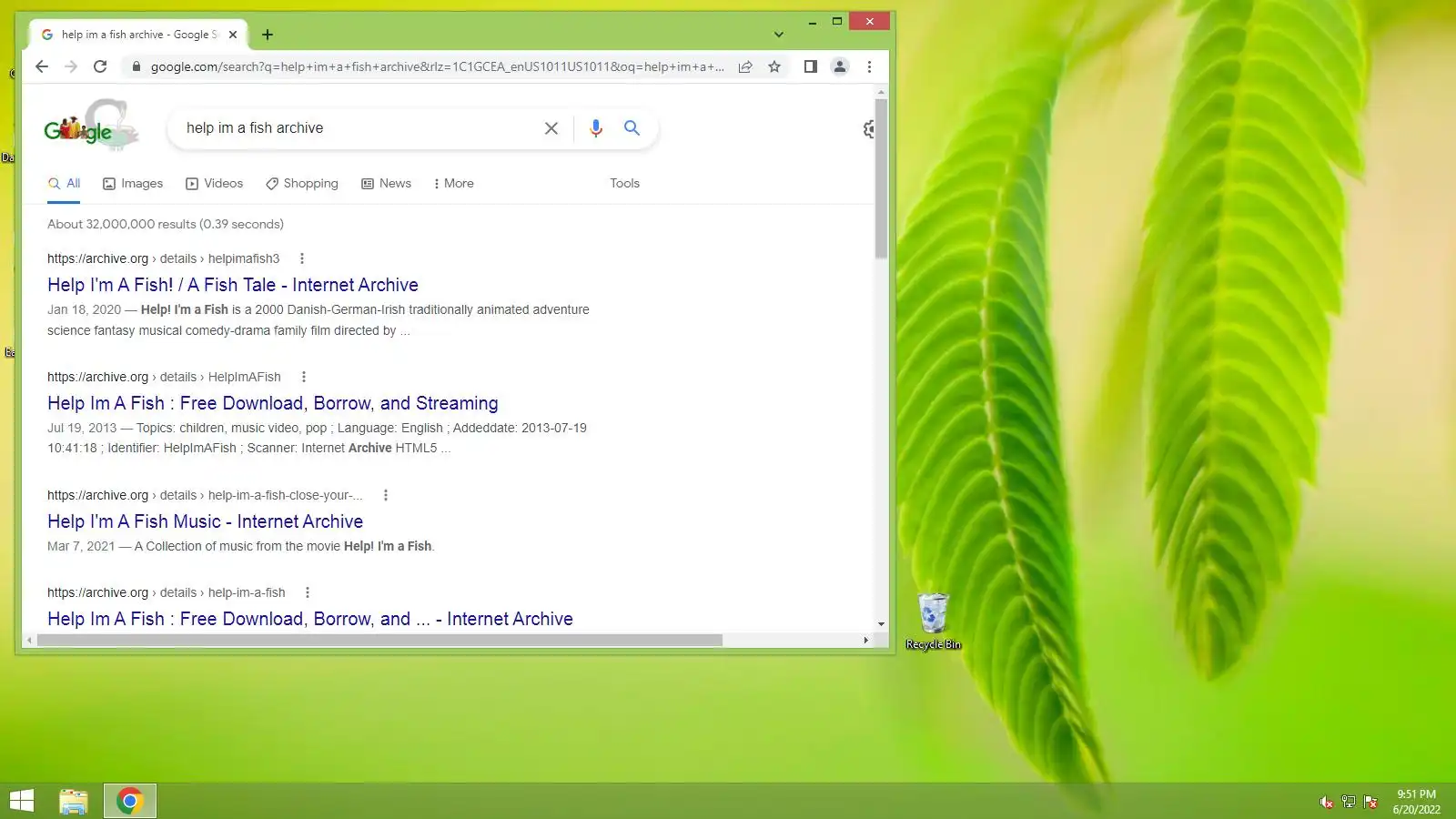Open options for the HelpImAFish result
This screenshot has width=1456, height=819.
304,377
